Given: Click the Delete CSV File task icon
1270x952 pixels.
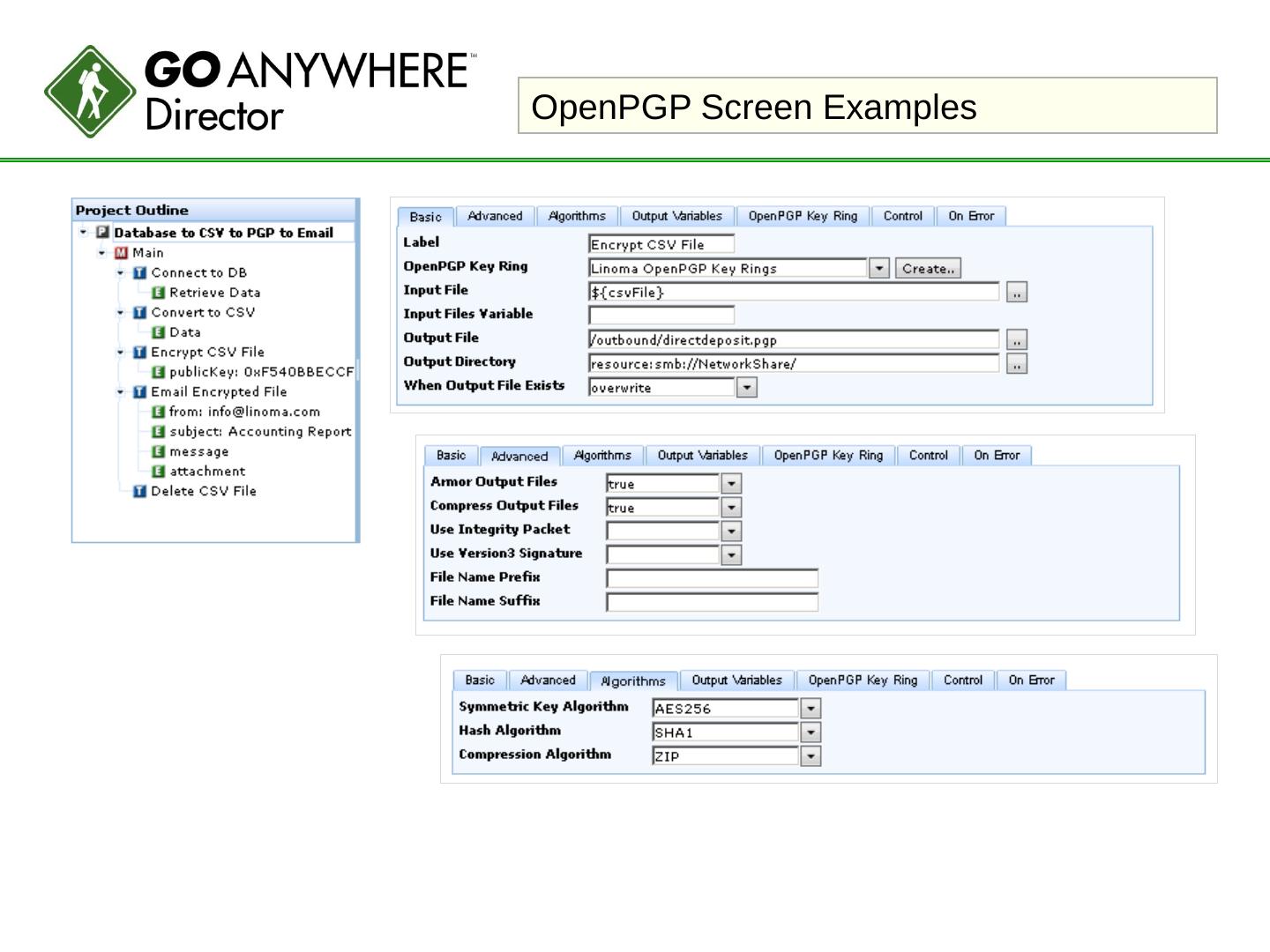Looking at the screenshot, I should [x=140, y=492].
